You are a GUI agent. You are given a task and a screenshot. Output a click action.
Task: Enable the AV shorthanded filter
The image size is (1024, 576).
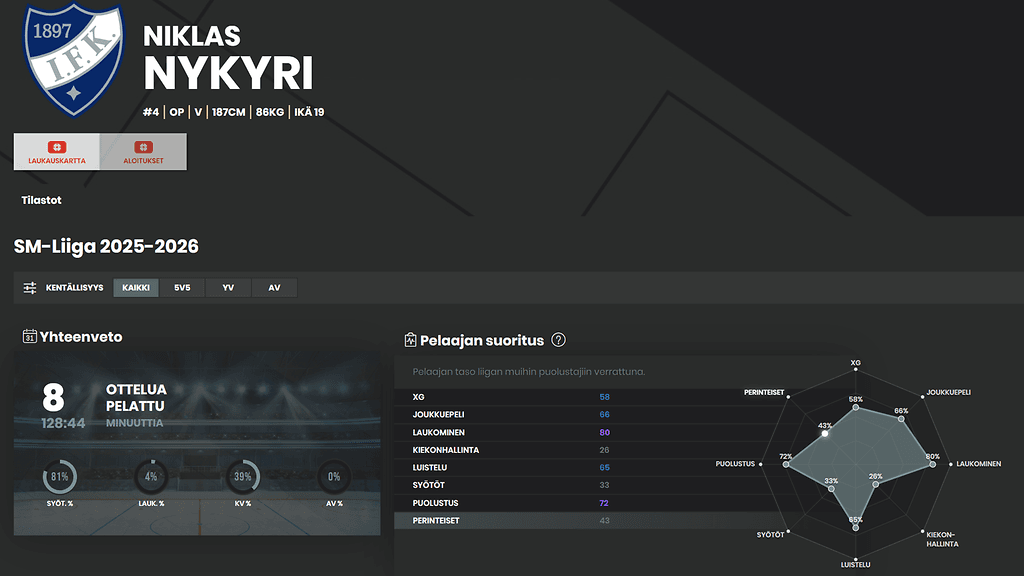click(273, 287)
